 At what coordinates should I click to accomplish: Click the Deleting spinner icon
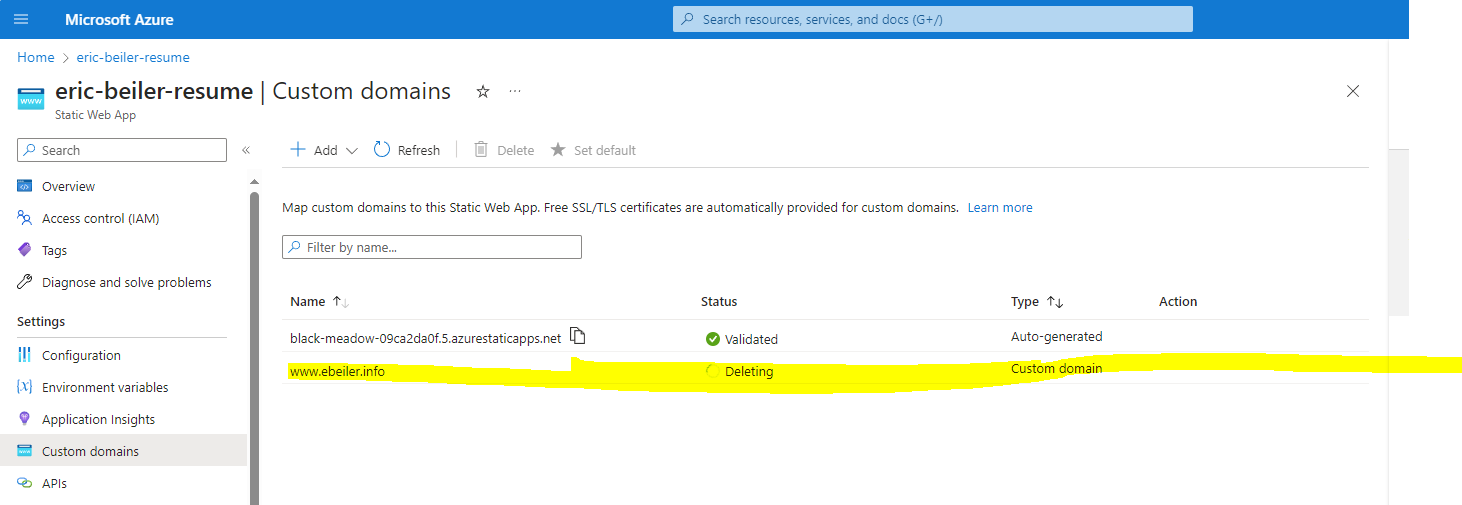coord(712,371)
